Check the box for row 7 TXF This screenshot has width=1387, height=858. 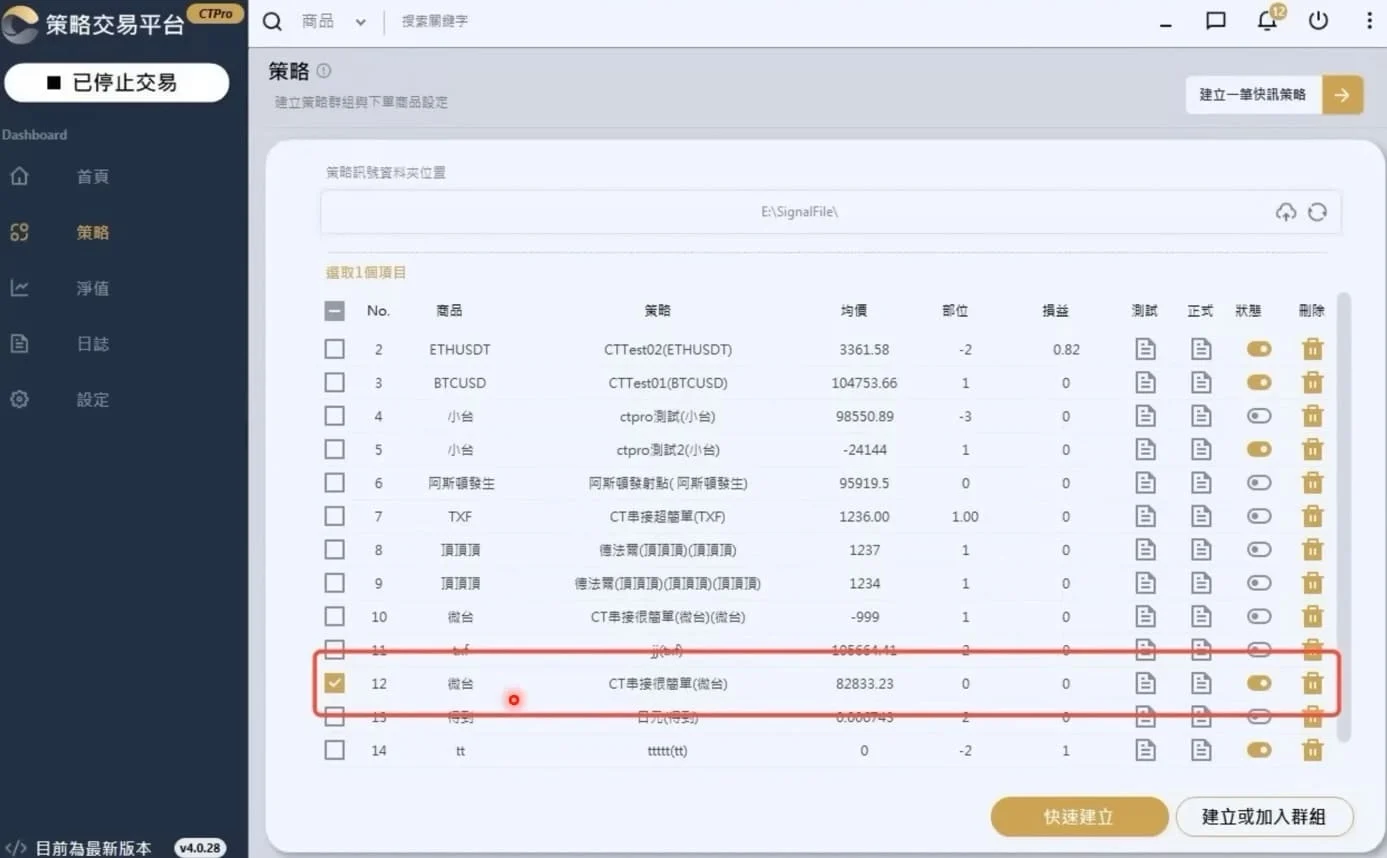click(x=335, y=517)
